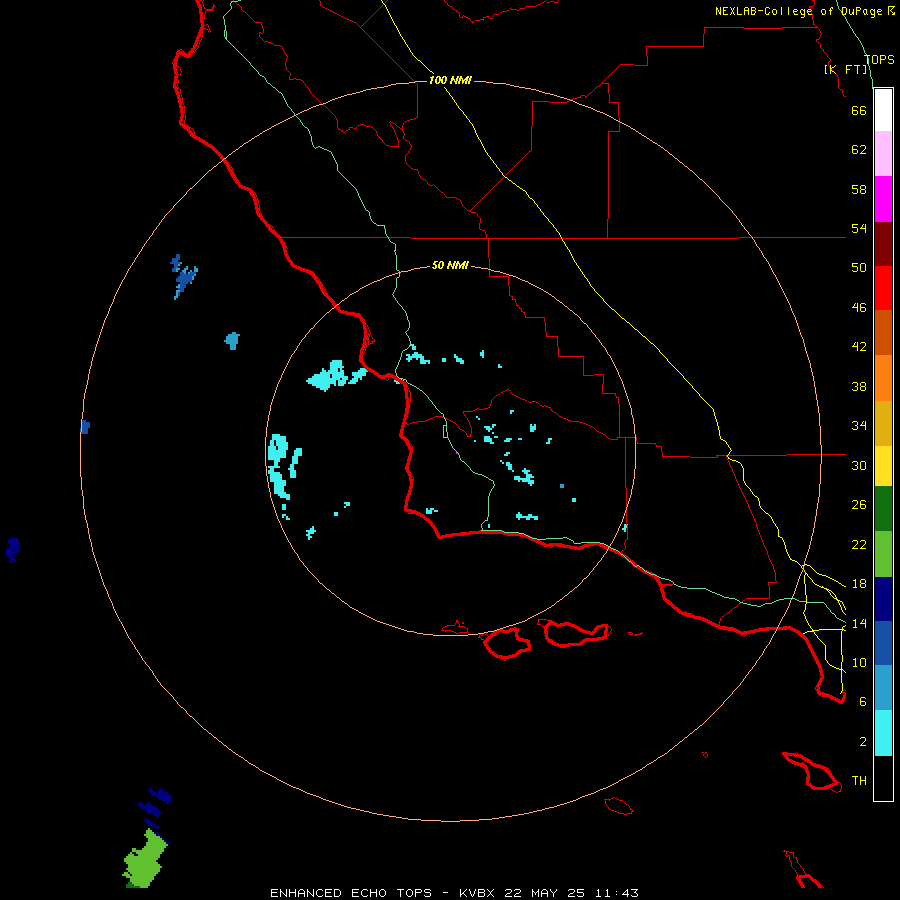This screenshot has height=900, width=900.
Task: Click the dark red maroon legend swatch
Action: tap(883, 243)
